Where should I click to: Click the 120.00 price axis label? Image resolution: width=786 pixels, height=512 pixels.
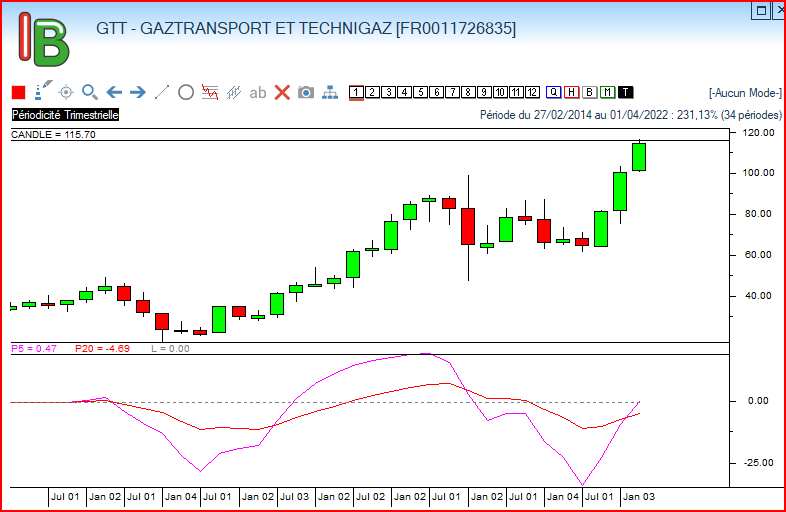[x=759, y=133]
